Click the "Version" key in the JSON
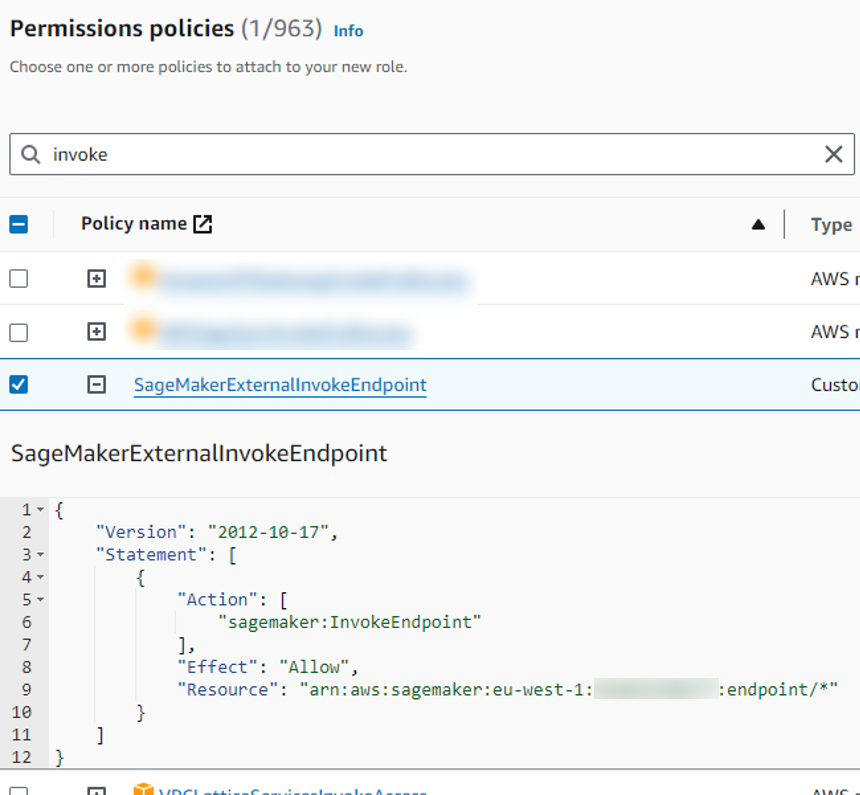The height and width of the screenshot is (795, 860). [x=142, y=532]
